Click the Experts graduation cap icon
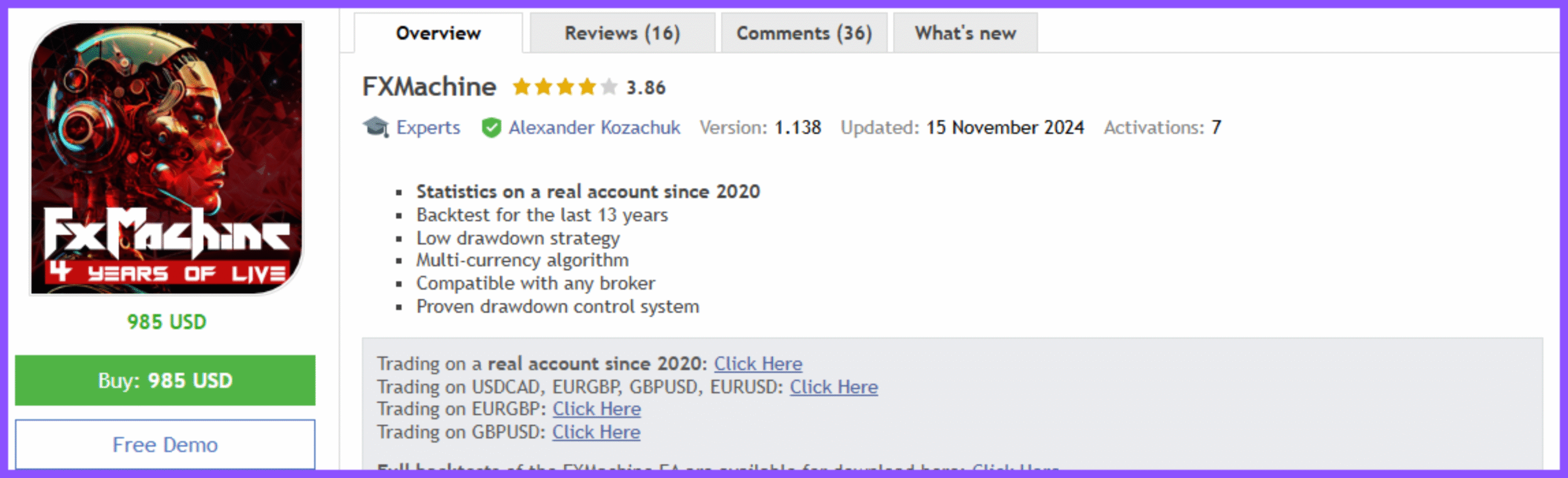Viewport: 1568px width, 478px height. (x=375, y=127)
